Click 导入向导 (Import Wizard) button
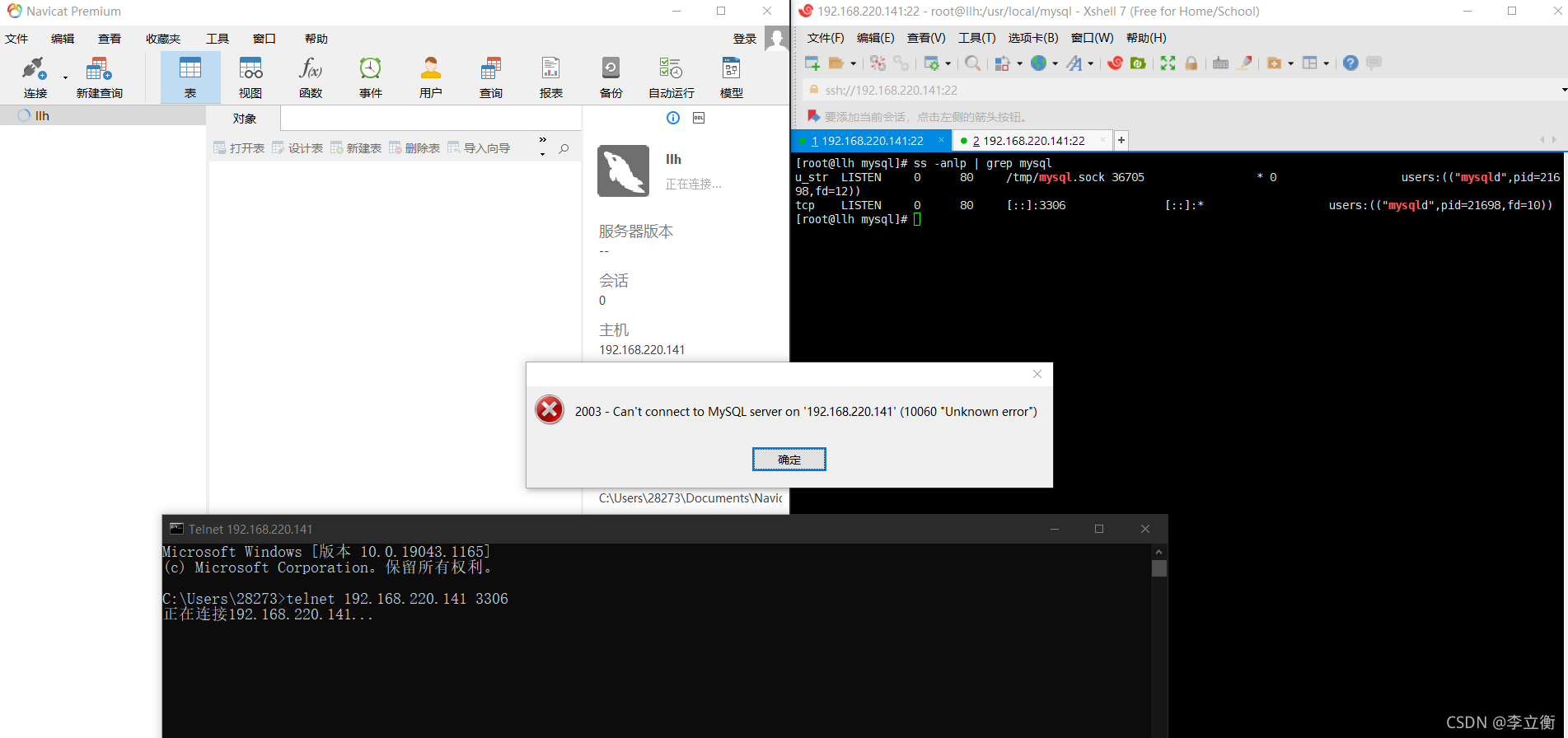This screenshot has width=1568, height=738. click(479, 148)
